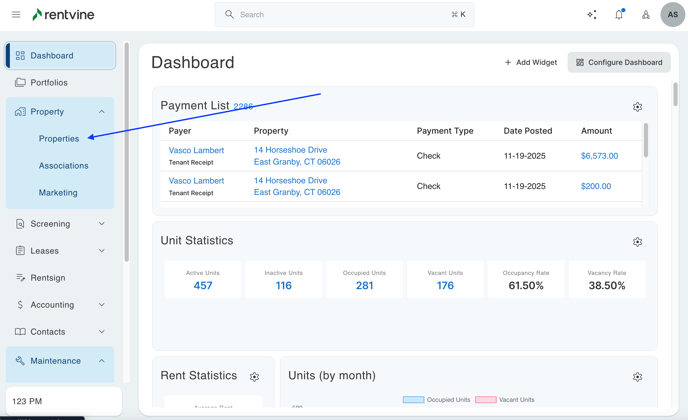Go to Portfolios in the sidebar

pyautogui.click(x=49, y=83)
